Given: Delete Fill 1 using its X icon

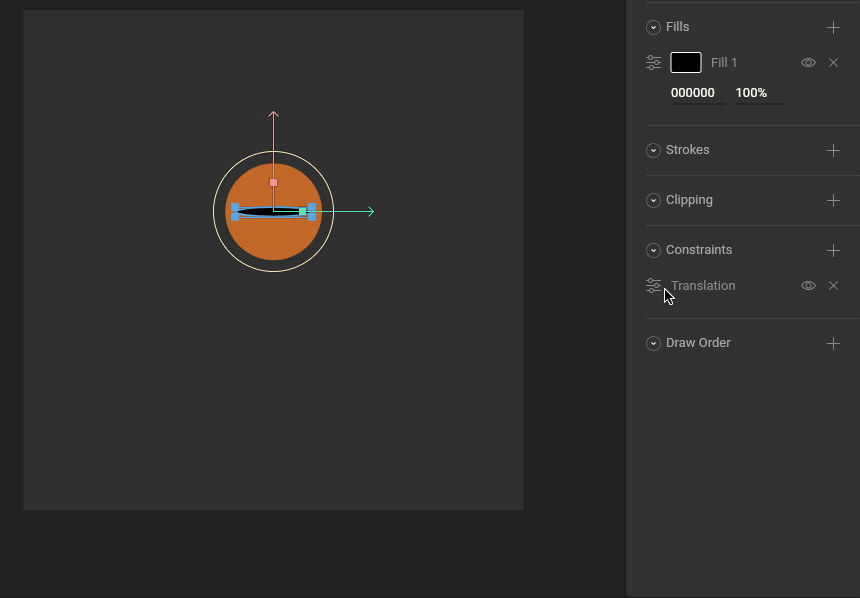Looking at the screenshot, I should (x=833, y=63).
